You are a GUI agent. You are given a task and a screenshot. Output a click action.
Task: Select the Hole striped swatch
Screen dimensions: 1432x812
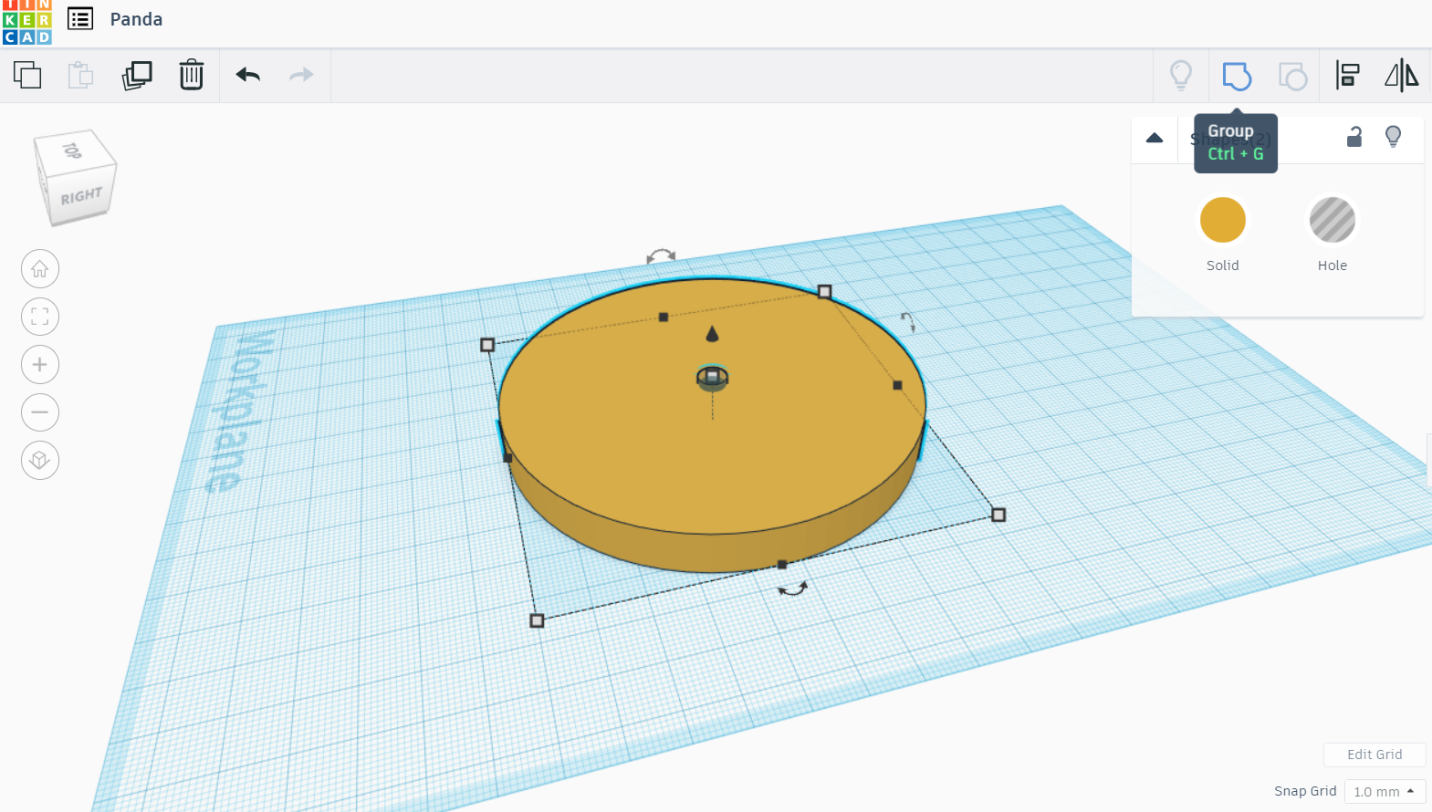click(x=1332, y=220)
